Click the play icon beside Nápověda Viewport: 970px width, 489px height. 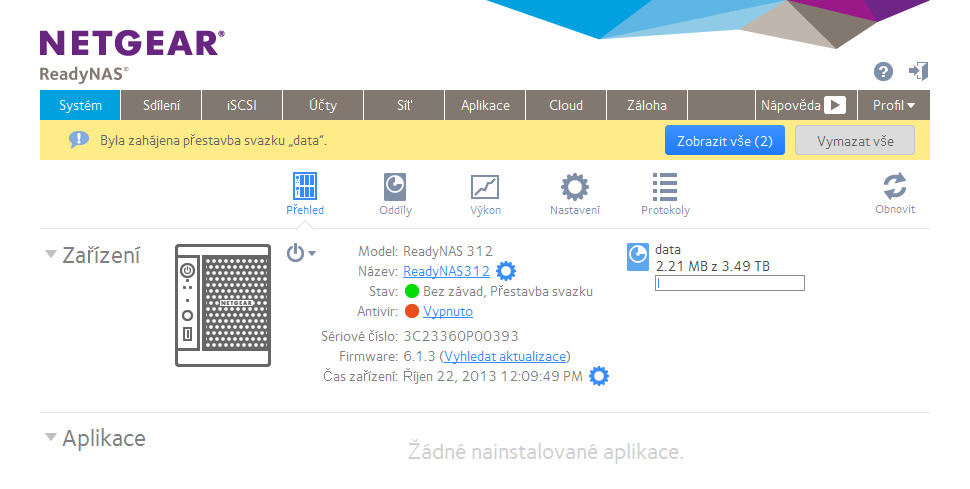pos(835,105)
